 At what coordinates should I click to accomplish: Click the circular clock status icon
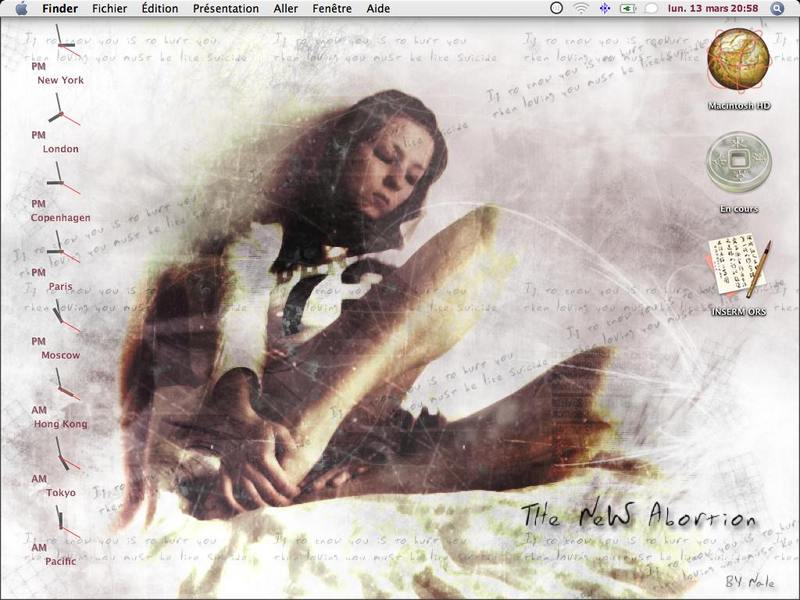tap(557, 8)
